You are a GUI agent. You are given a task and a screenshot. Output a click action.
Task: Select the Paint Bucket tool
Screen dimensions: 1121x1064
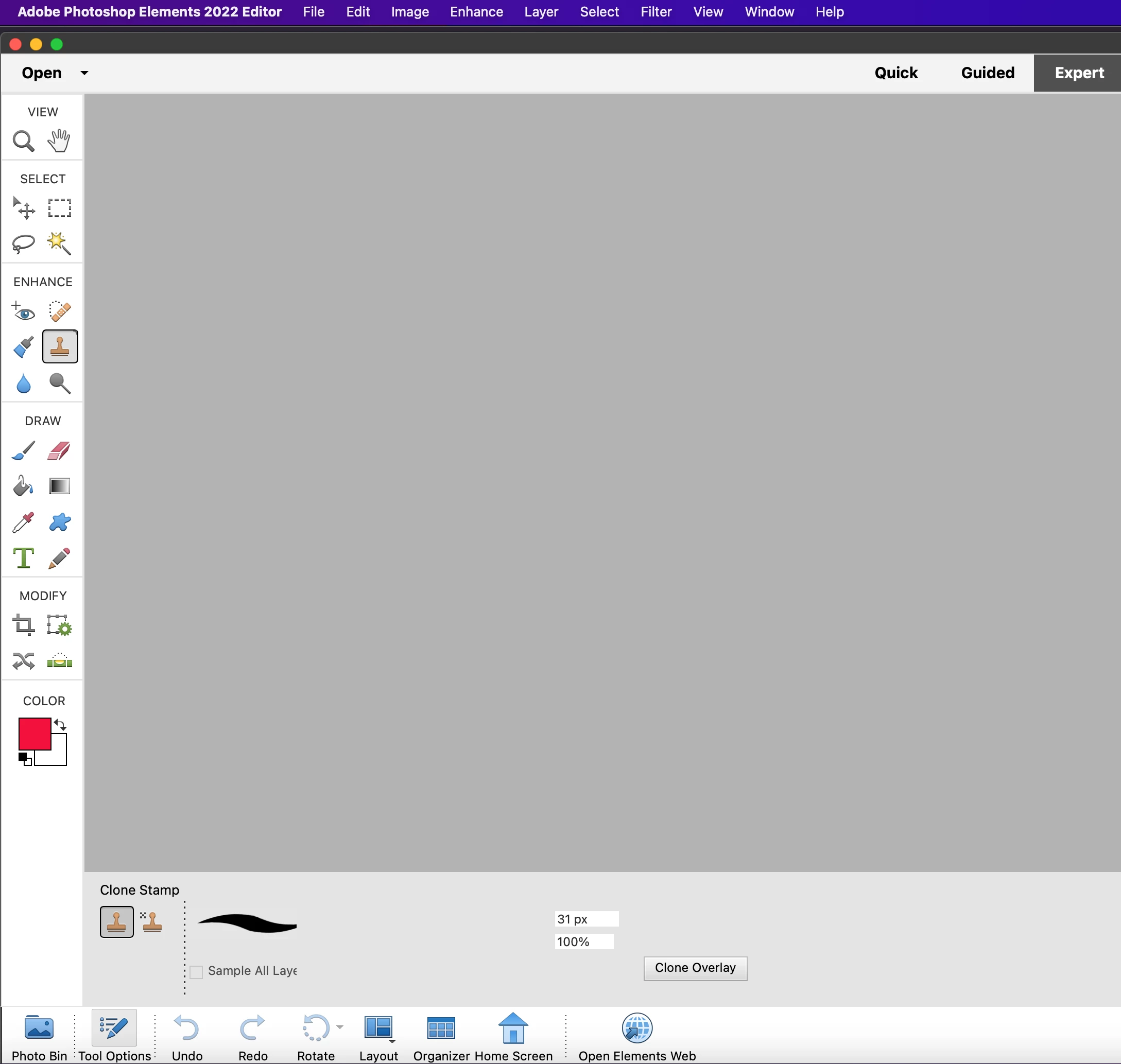(23, 486)
